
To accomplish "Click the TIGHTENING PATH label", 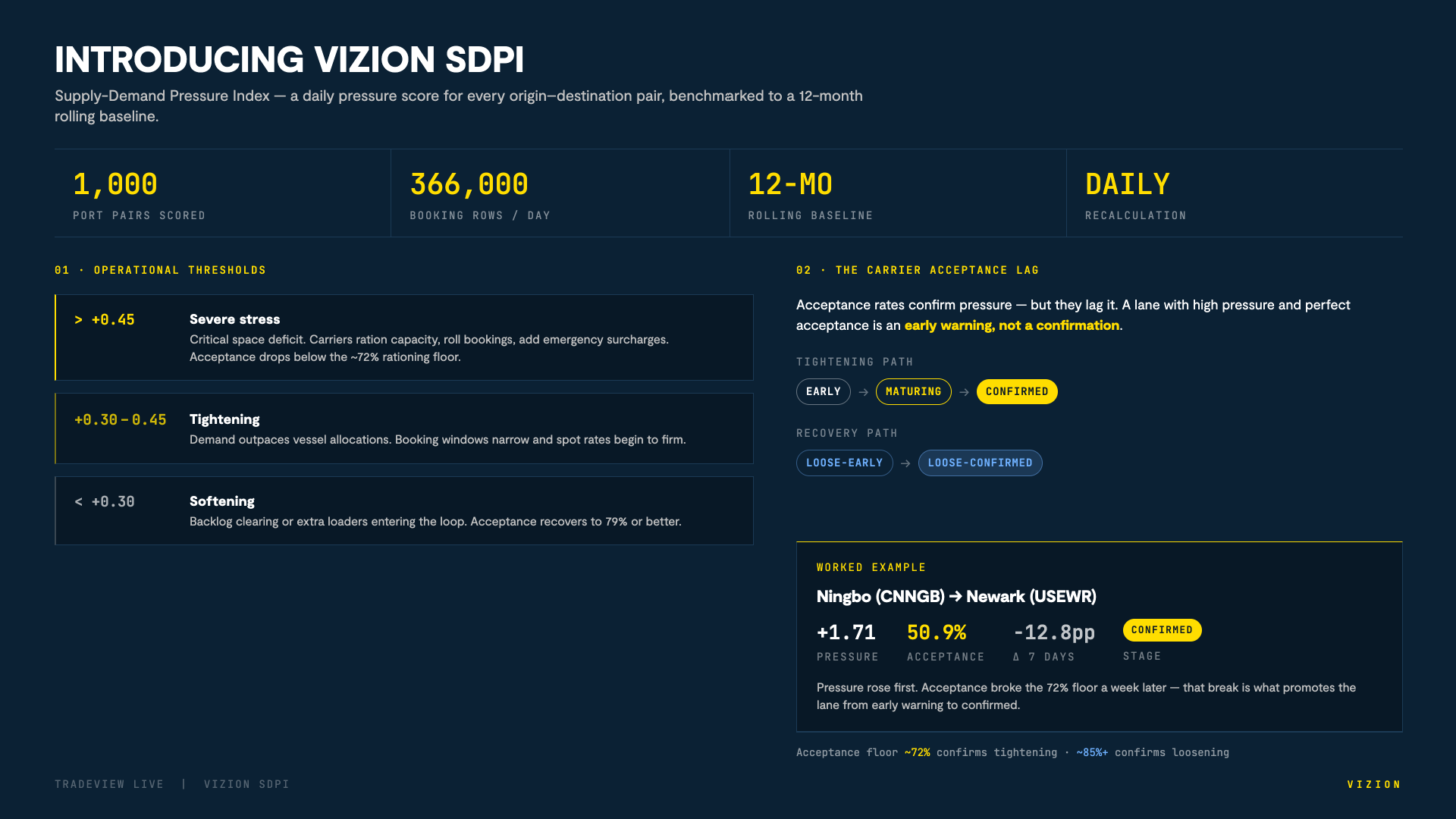I will click(855, 362).
